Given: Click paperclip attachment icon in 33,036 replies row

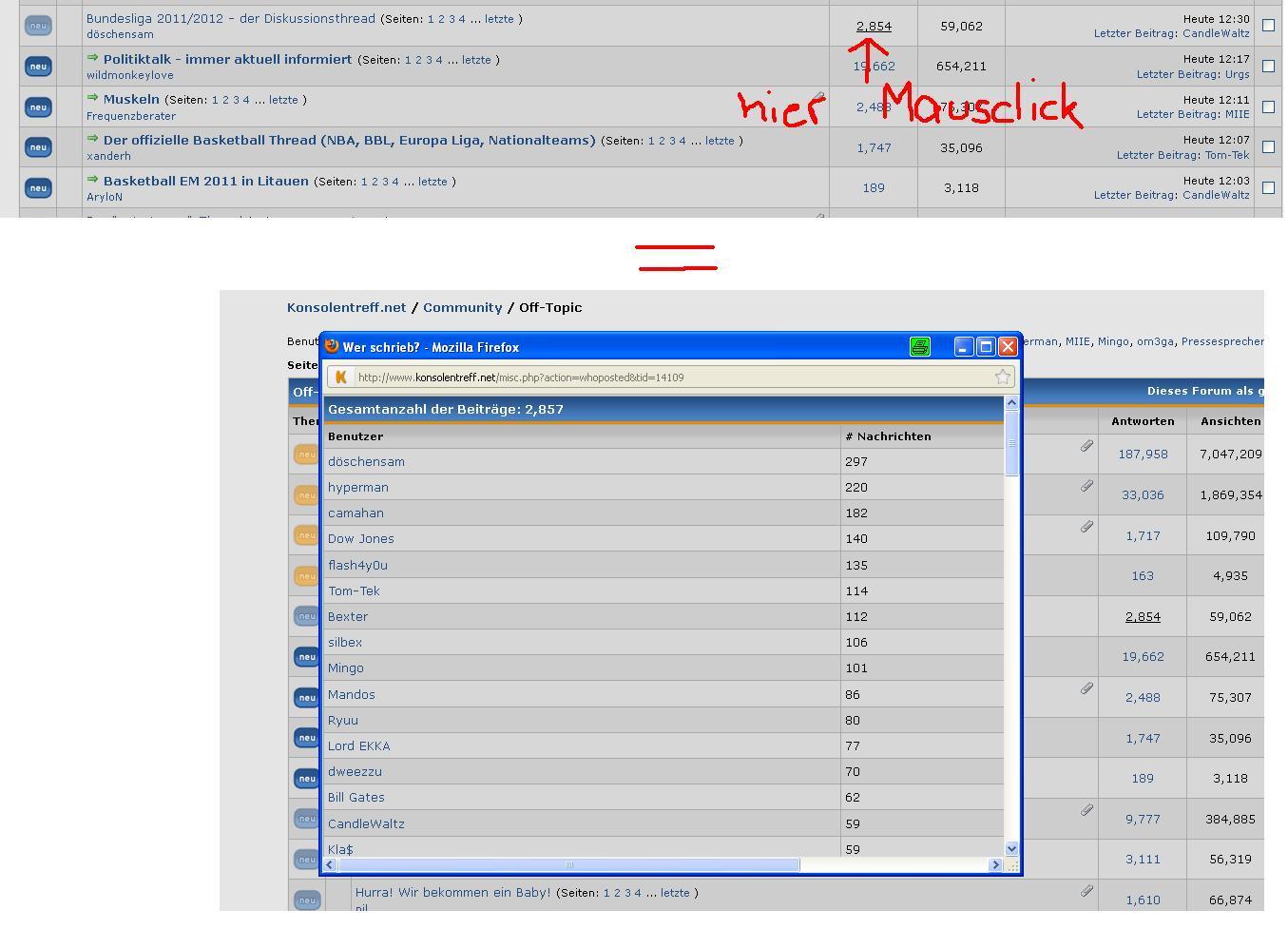Looking at the screenshot, I should point(1086,486).
